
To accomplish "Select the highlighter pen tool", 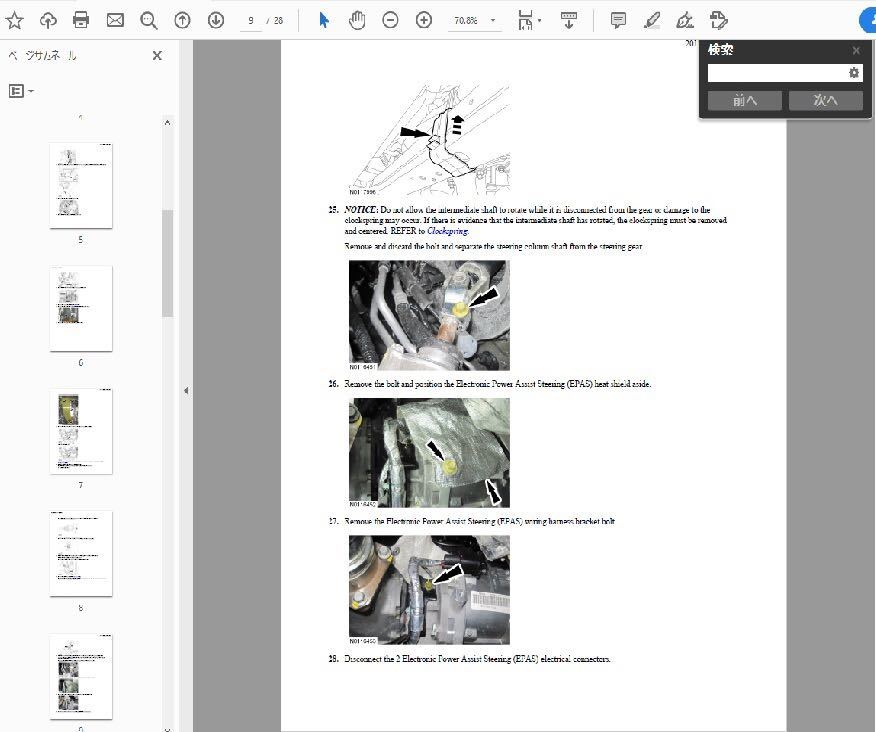I will [x=651, y=21].
